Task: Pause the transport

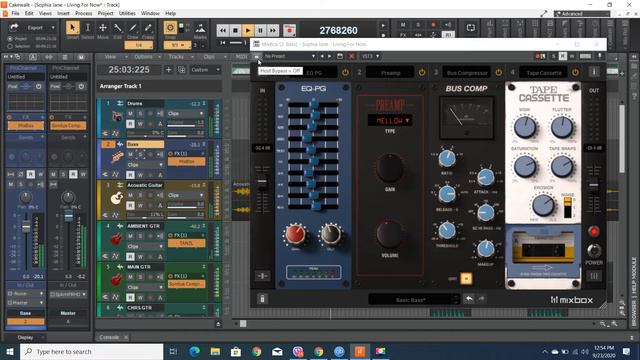Action: [x=260, y=30]
